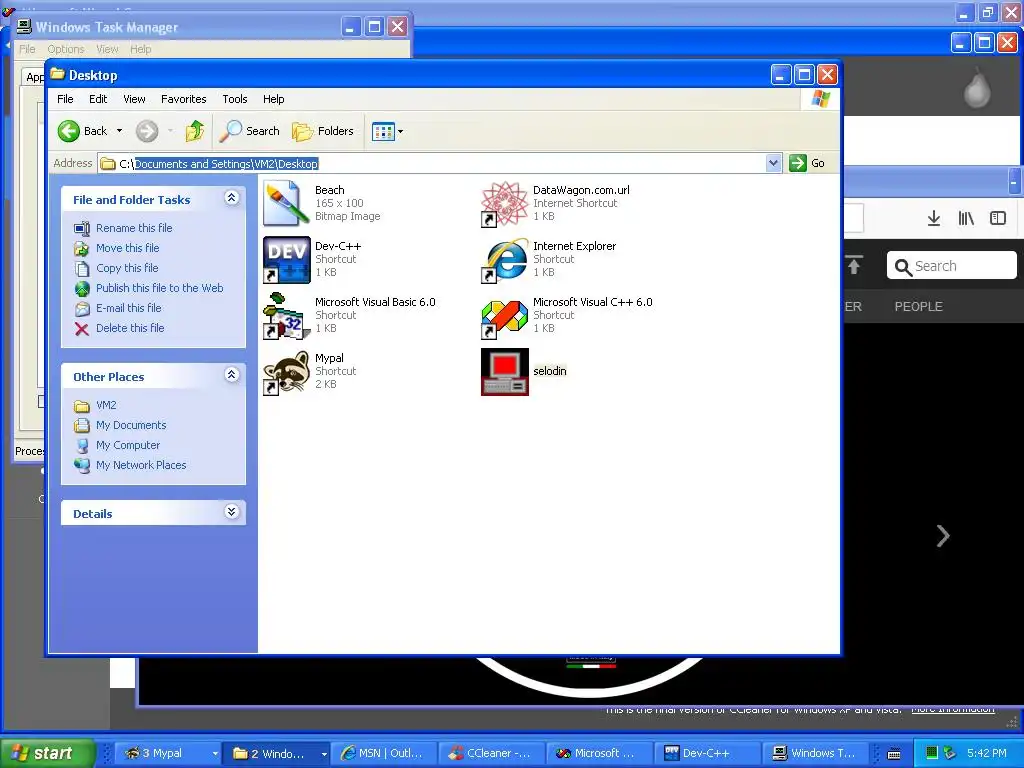Toggle the browser sidebar icon
The height and width of the screenshot is (768, 1024).
(998, 218)
